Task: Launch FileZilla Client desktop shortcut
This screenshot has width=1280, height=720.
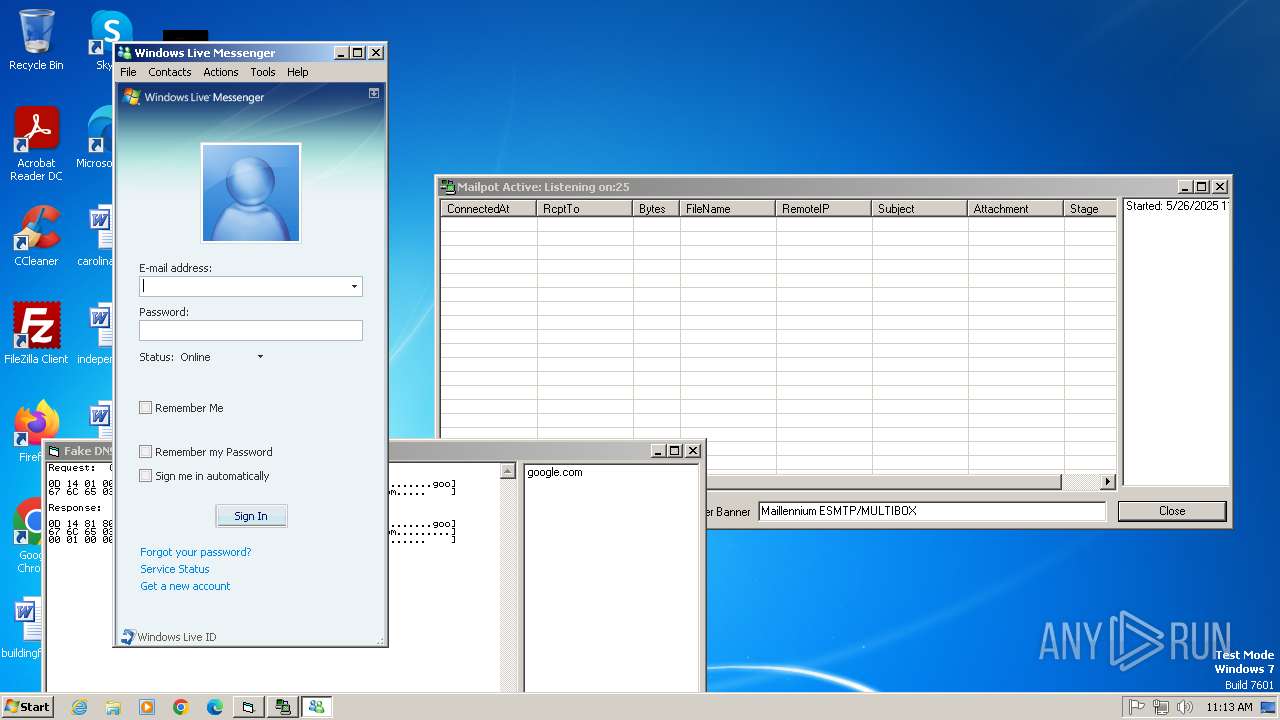Action: click(36, 333)
